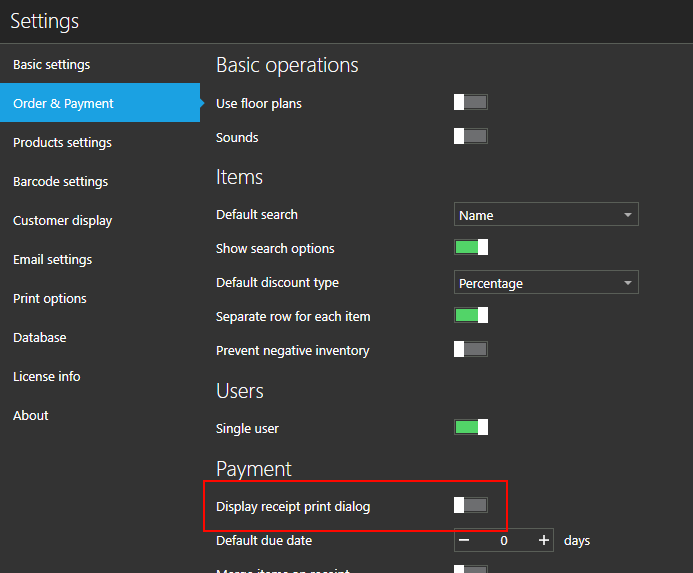Increase Default due date with plus

coord(544,540)
